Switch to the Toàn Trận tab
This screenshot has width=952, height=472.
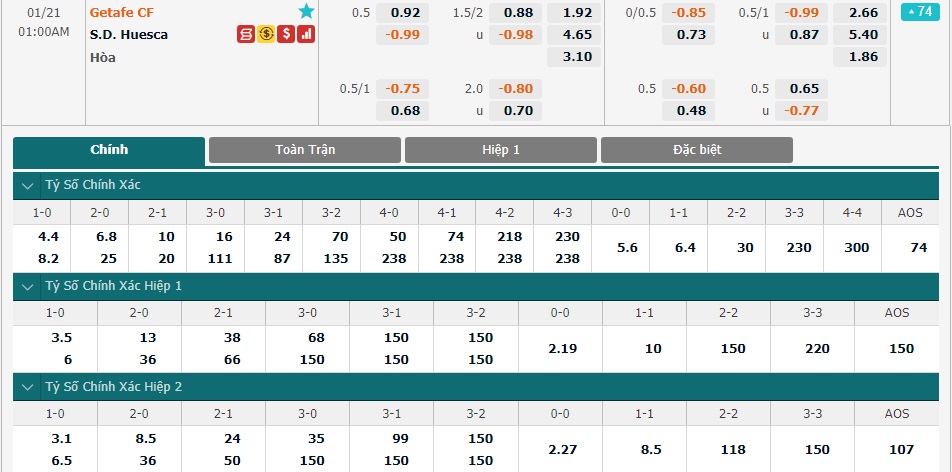pyautogui.click(x=305, y=150)
